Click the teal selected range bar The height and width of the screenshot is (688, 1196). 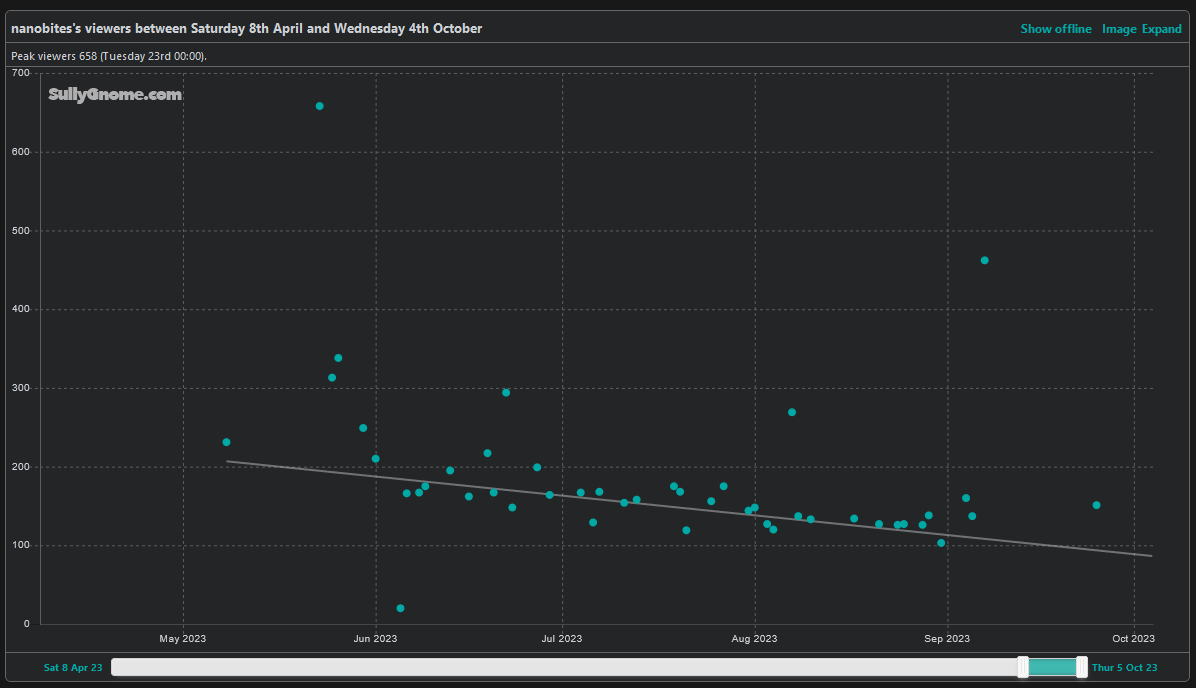point(1053,667)
